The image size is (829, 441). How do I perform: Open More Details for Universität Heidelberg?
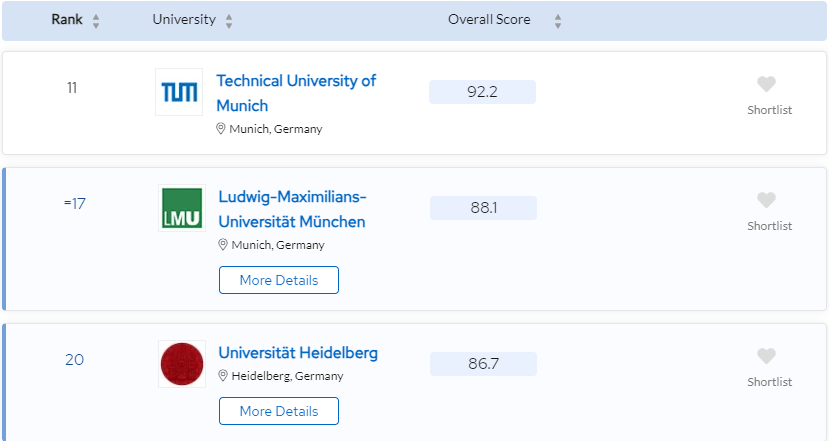[279, 411]
